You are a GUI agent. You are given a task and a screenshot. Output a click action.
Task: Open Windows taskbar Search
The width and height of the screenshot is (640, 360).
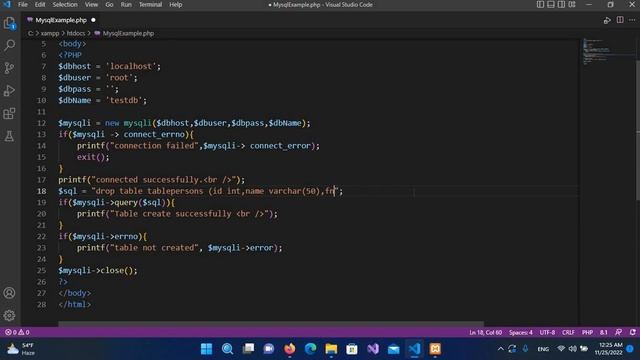coord(227,349)
